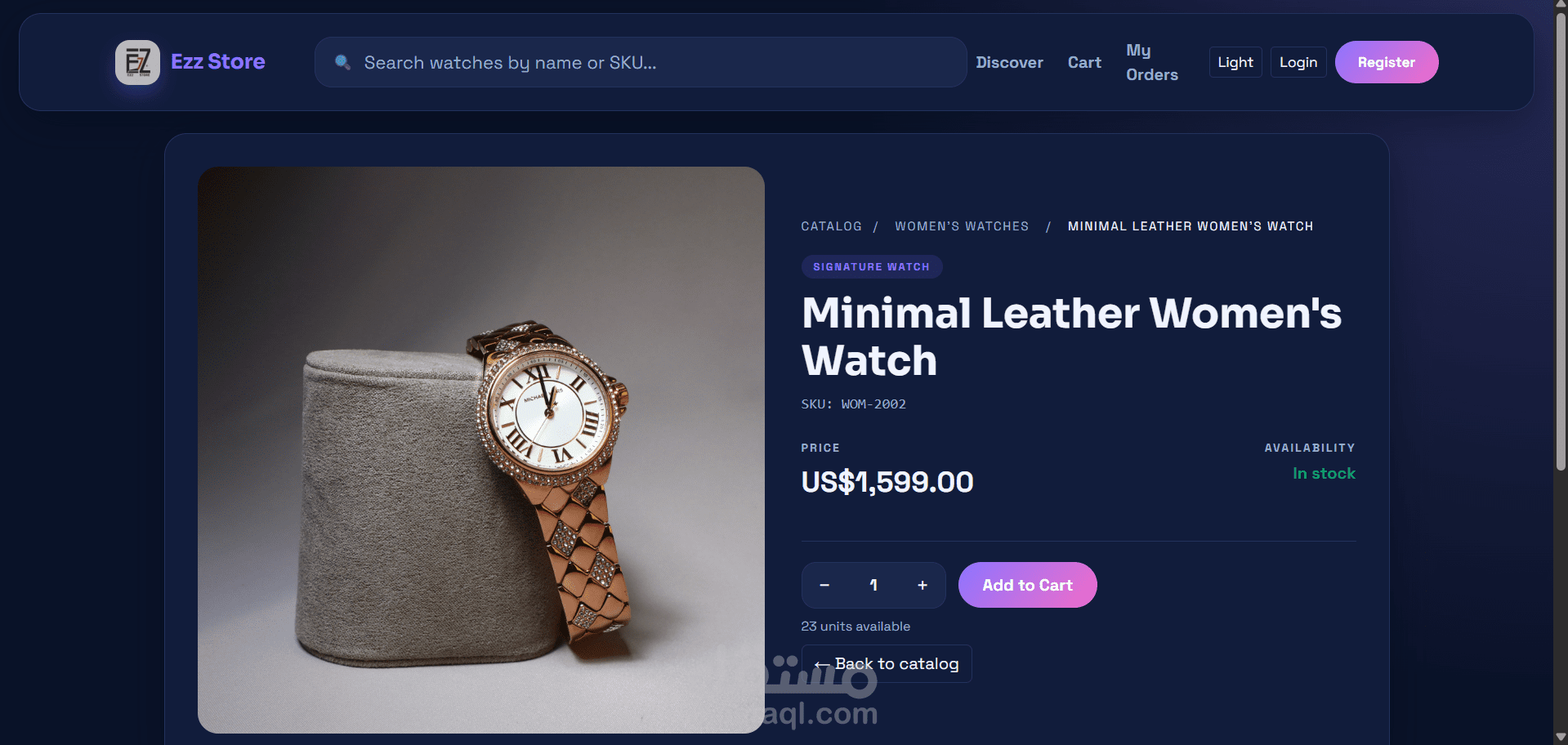Screen dimensions: 1568x745
Task: Click the Register button
Action: point(1387,62)
